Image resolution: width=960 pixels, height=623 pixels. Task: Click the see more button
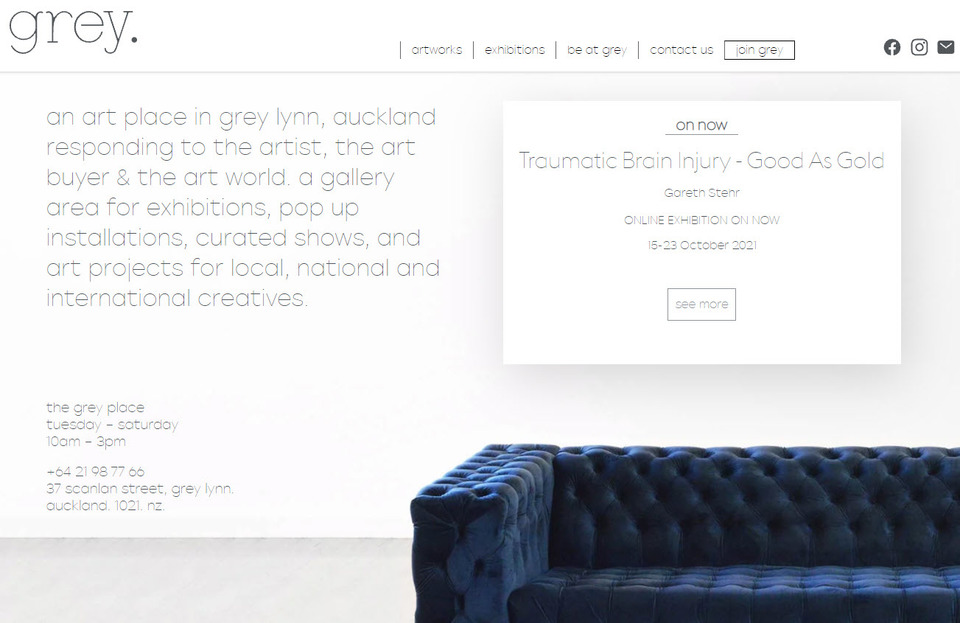click(x=702, y=304)
